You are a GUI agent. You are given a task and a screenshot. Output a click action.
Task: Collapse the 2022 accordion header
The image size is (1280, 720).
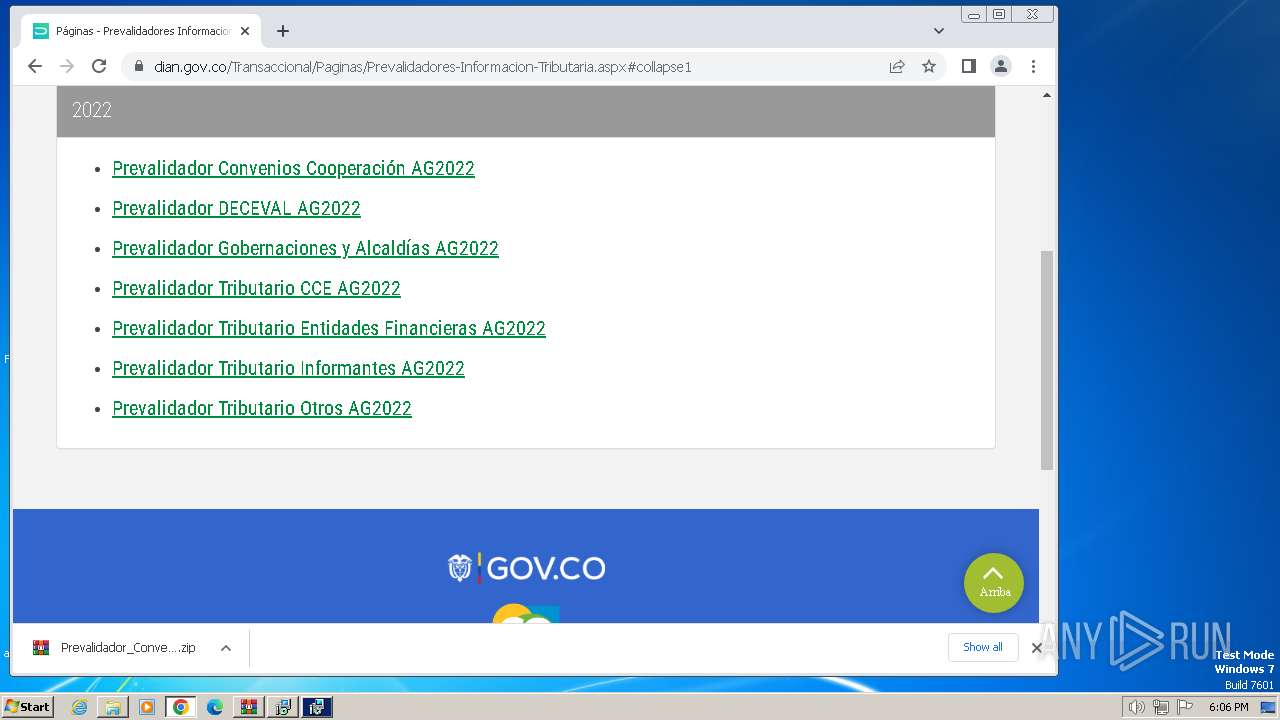(x=526, y=111)
